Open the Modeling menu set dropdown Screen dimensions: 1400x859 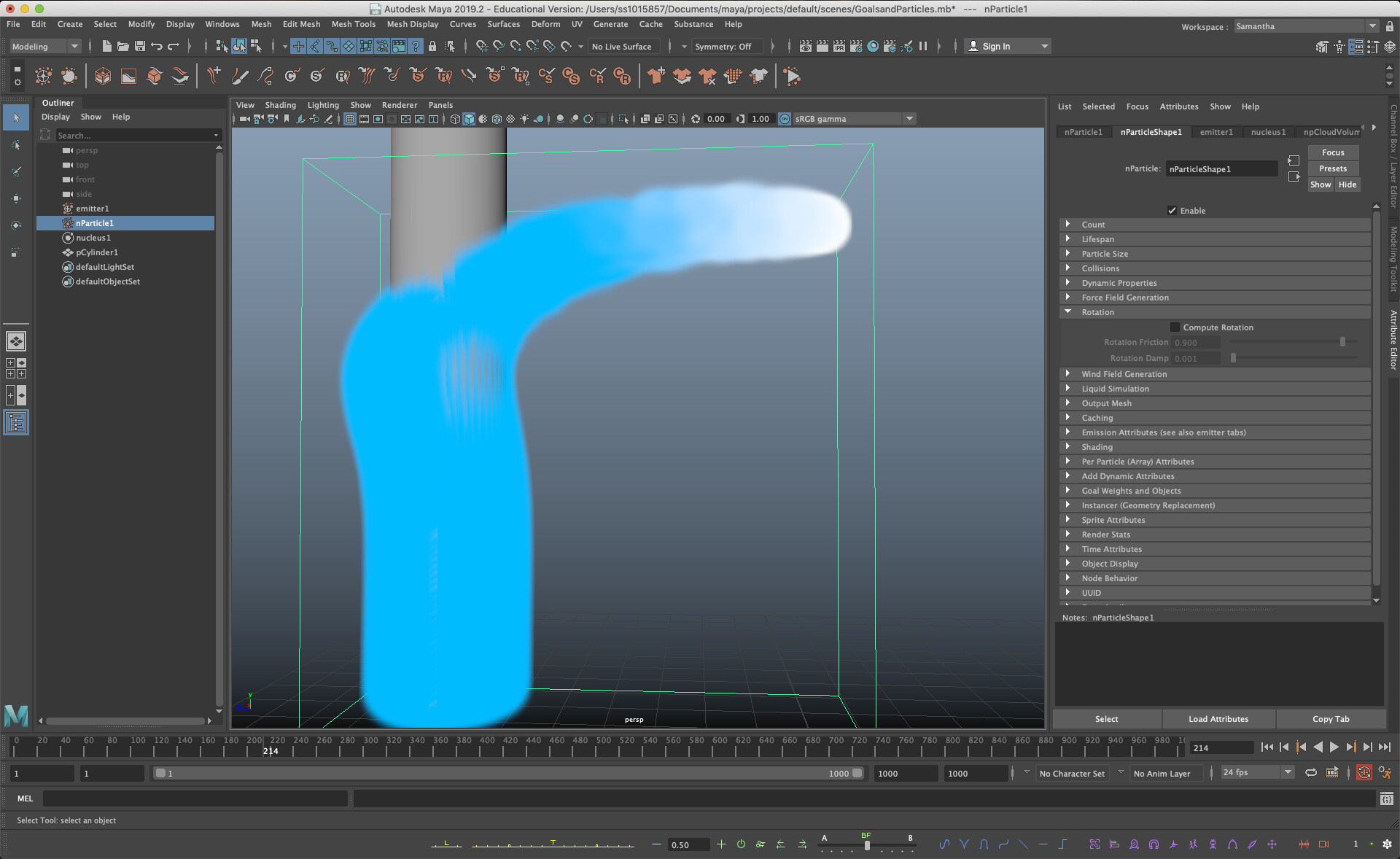[x=45, y=46]
